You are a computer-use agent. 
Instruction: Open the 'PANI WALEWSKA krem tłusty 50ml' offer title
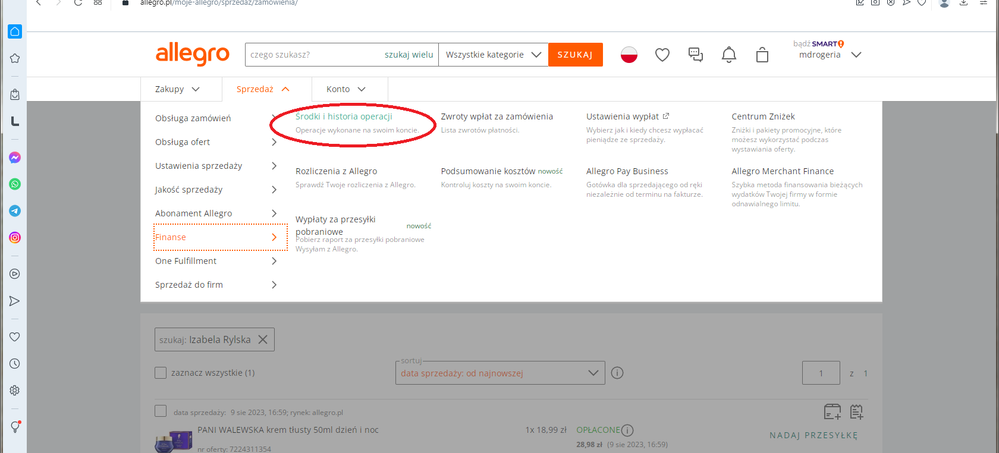click(288, 430)
